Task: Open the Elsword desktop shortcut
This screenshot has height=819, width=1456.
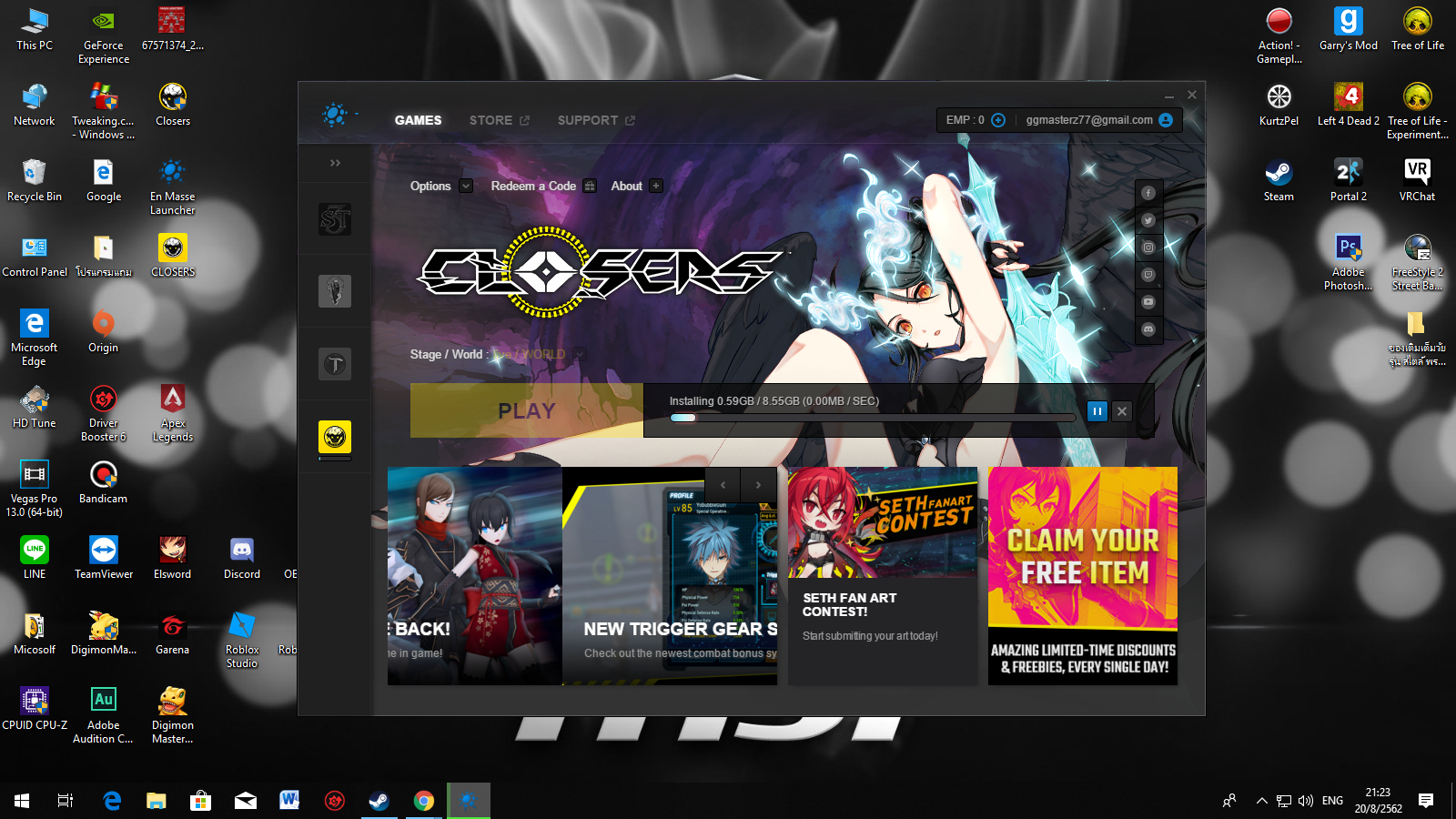Action: point(173,558)
